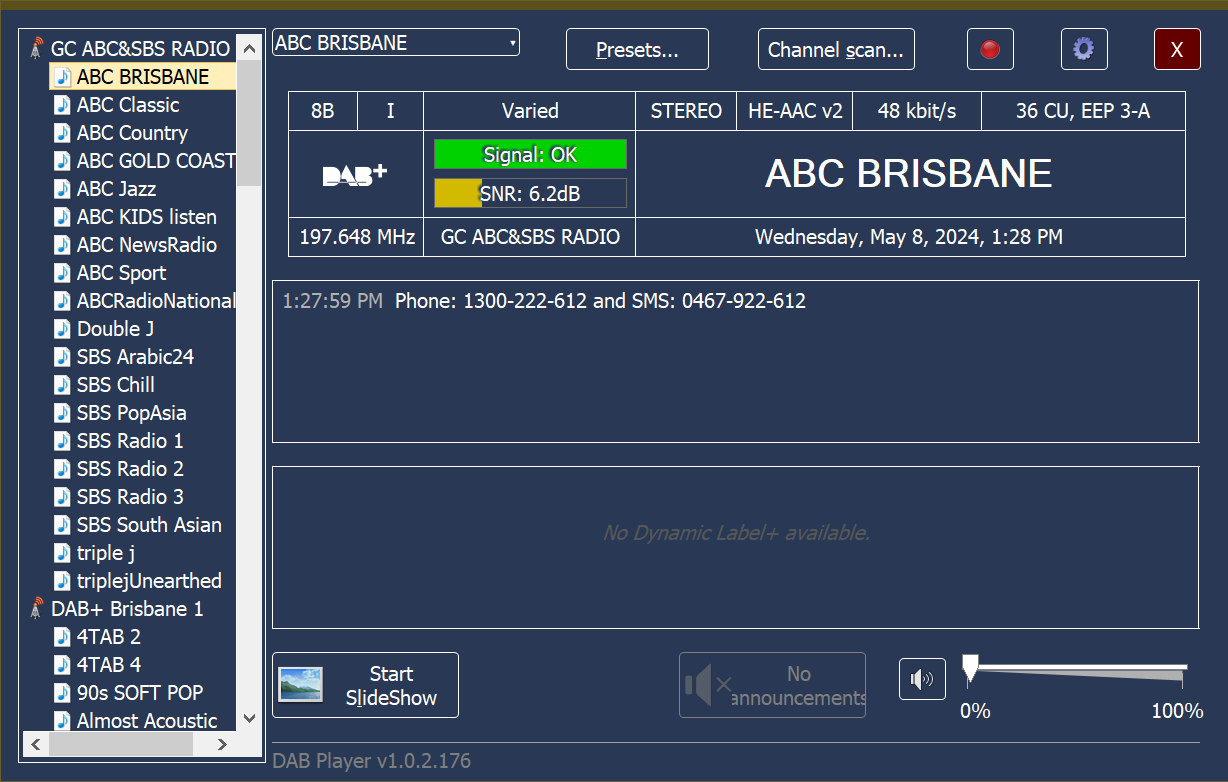Select SBS PopAsia station

pos(131,413)
